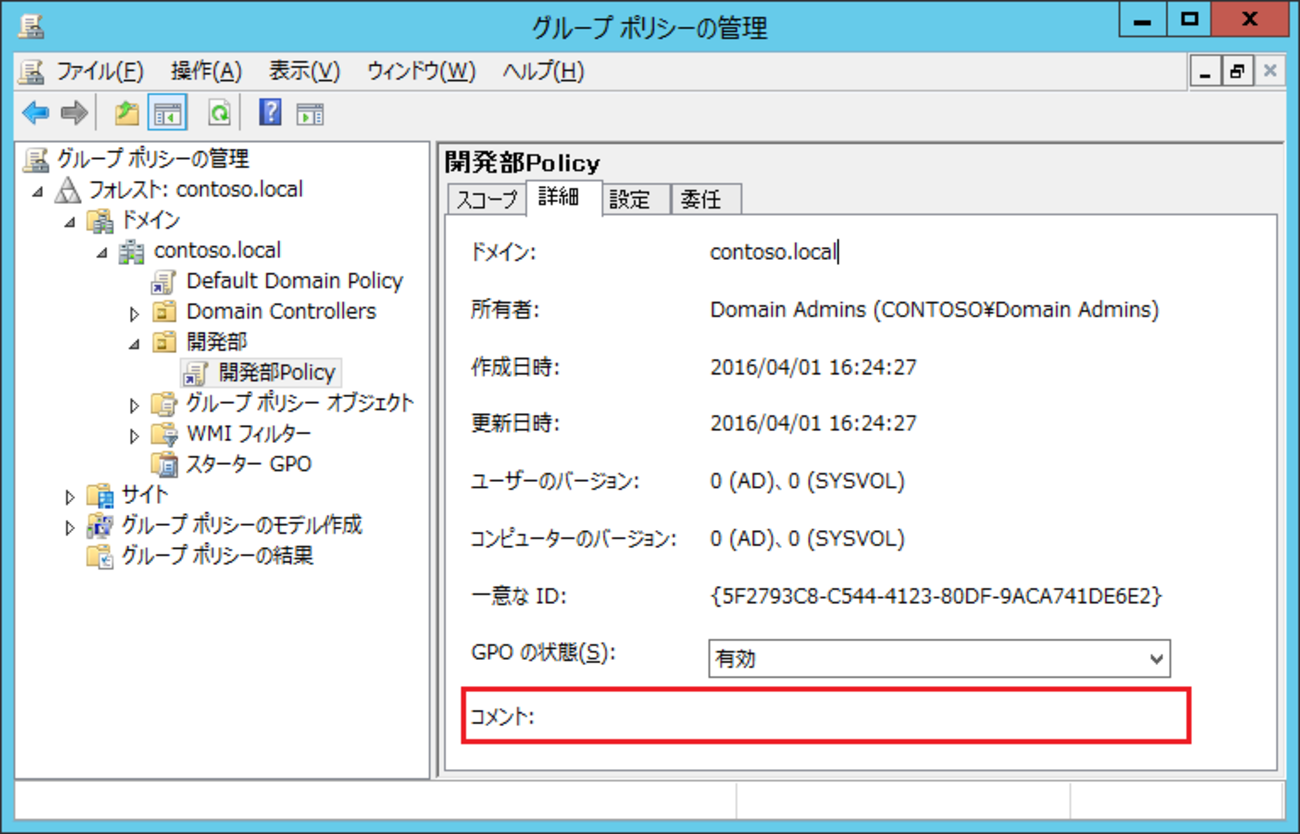Click the 所有者: label
The height and width of the screenshot is (834, 1300).
pyautogui.click(x=505, y=310)
